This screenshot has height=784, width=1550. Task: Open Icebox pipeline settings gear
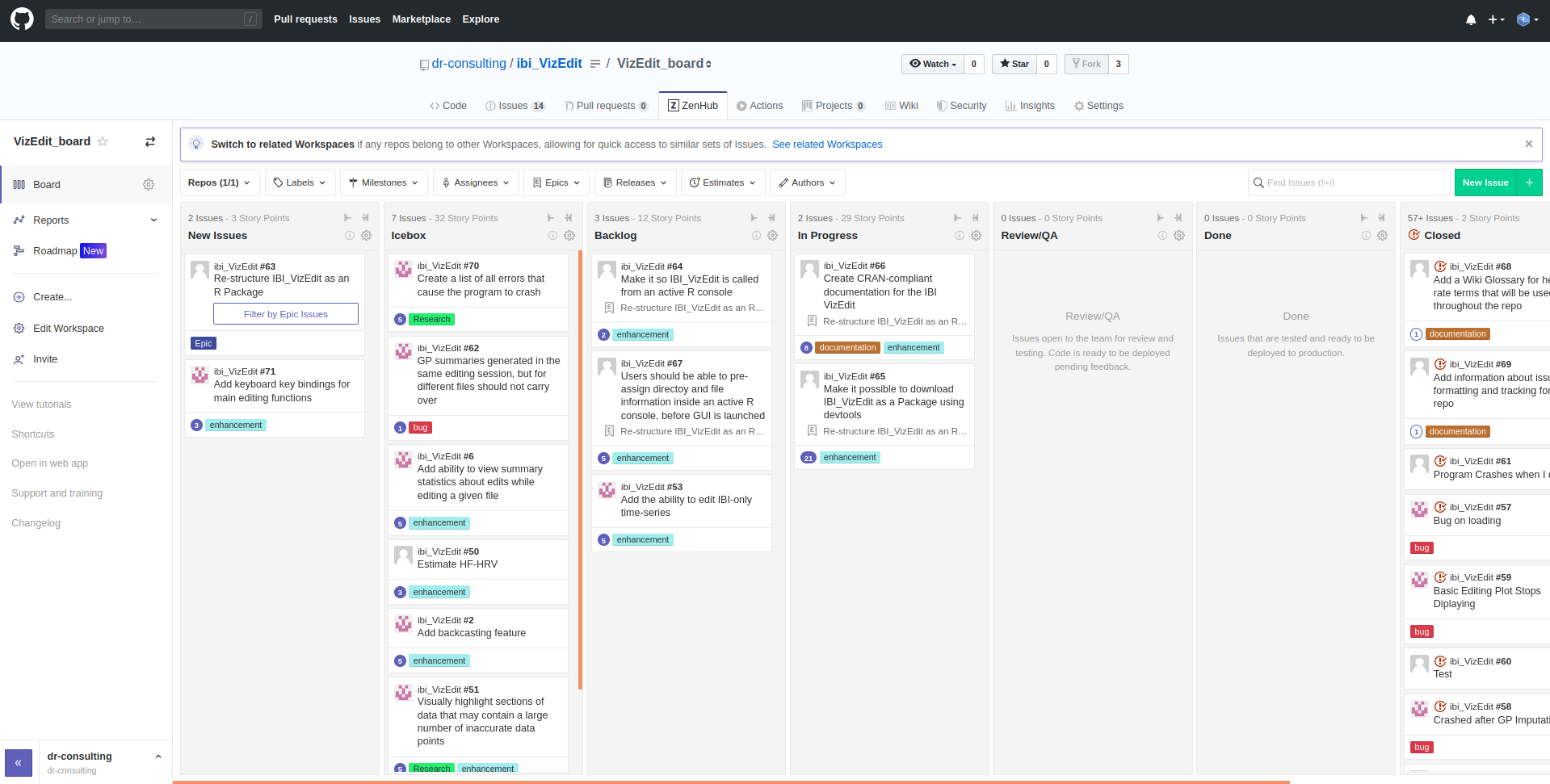569,236
